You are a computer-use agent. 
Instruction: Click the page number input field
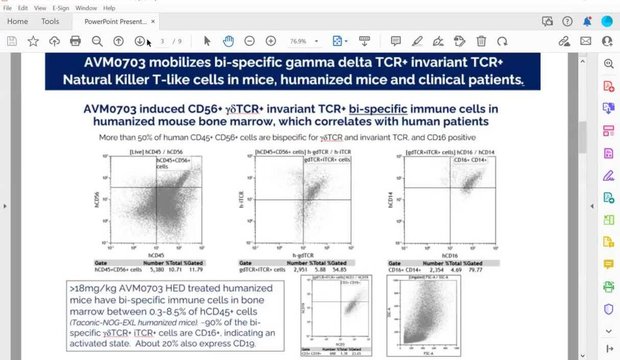point(162,41)
